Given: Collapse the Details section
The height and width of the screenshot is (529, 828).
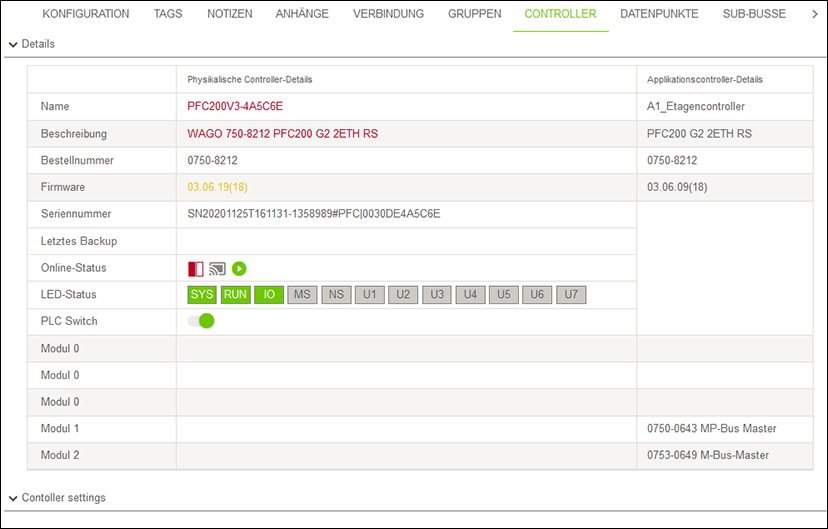Looking at the screenshot, I should click(x=13, y=44).
